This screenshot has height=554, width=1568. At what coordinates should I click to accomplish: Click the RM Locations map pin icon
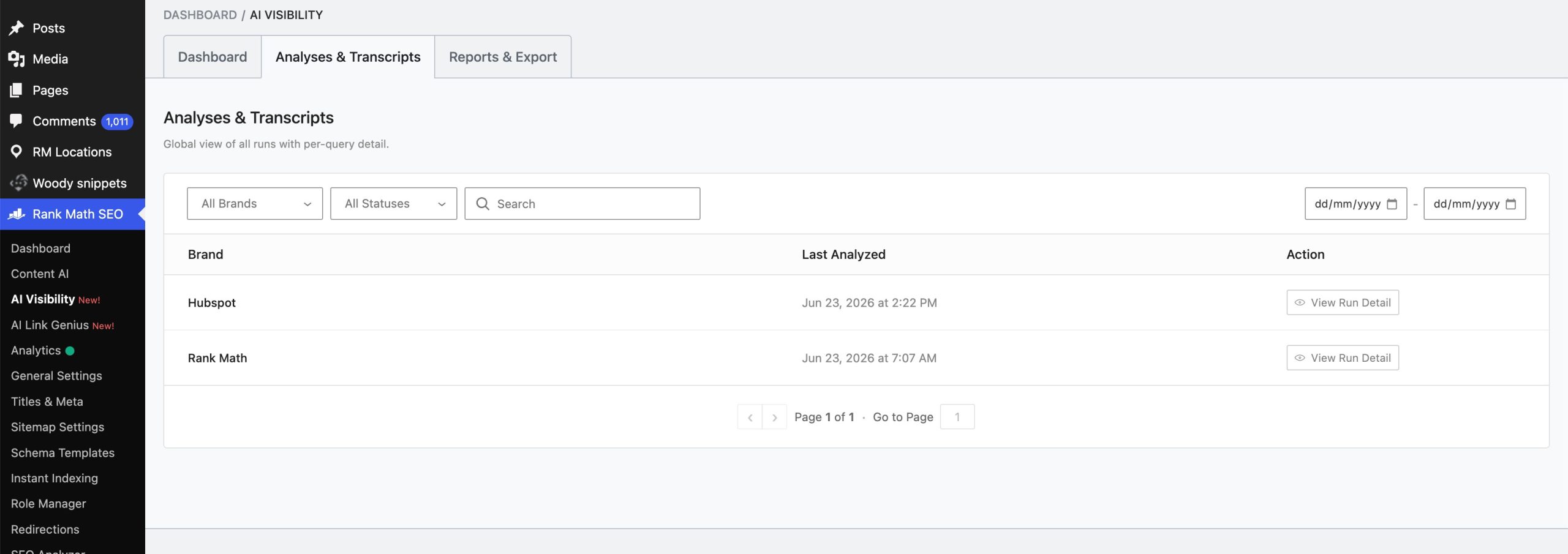pyautogui.click(x=17, y=152)
